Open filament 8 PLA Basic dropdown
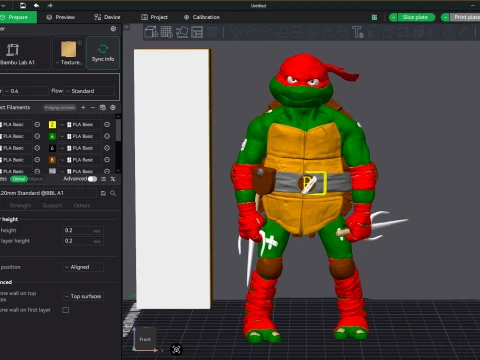This screenshot has height=360, width=480. click(80, 160)
